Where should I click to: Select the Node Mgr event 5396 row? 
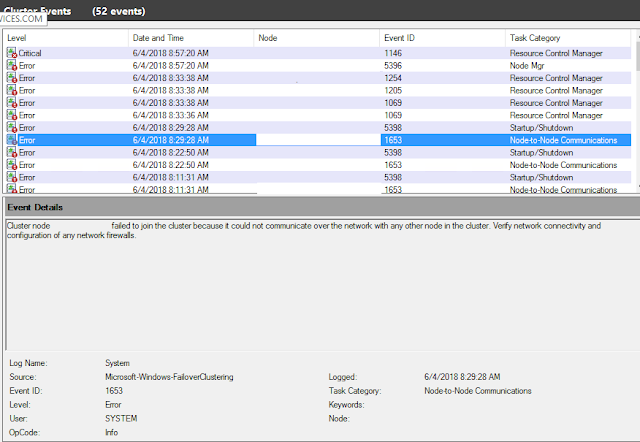click(317, 65)
